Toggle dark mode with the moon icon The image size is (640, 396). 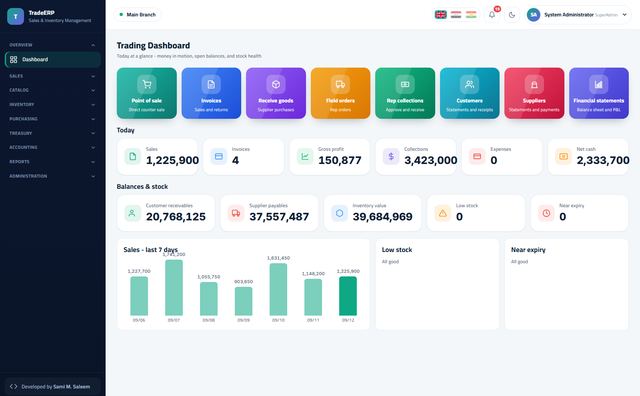(x=512, y=15)
